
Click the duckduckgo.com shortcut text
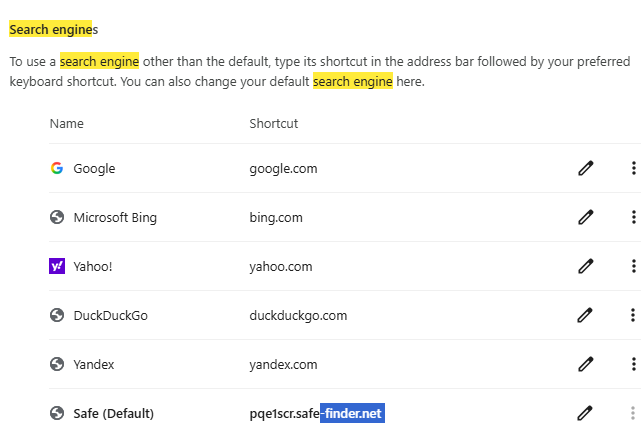pos(298,315)
